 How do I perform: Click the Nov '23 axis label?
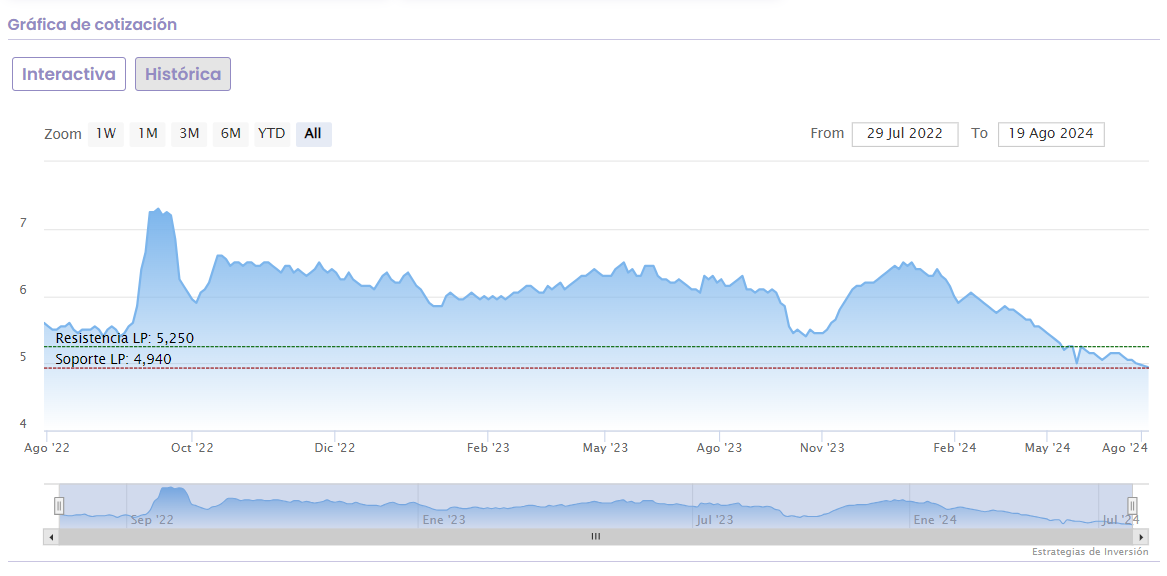(x=822, y=448)
